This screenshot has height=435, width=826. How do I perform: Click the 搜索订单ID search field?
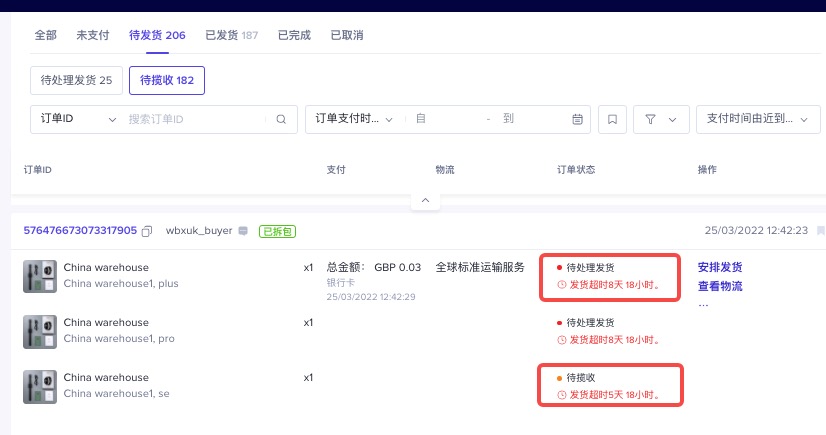pos(195,120)
